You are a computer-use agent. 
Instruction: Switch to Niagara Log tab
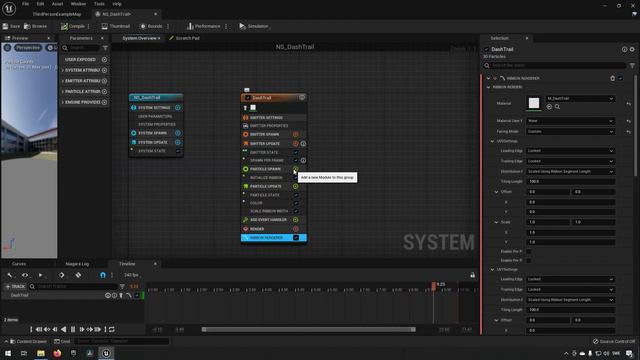(x=77, y=264)
